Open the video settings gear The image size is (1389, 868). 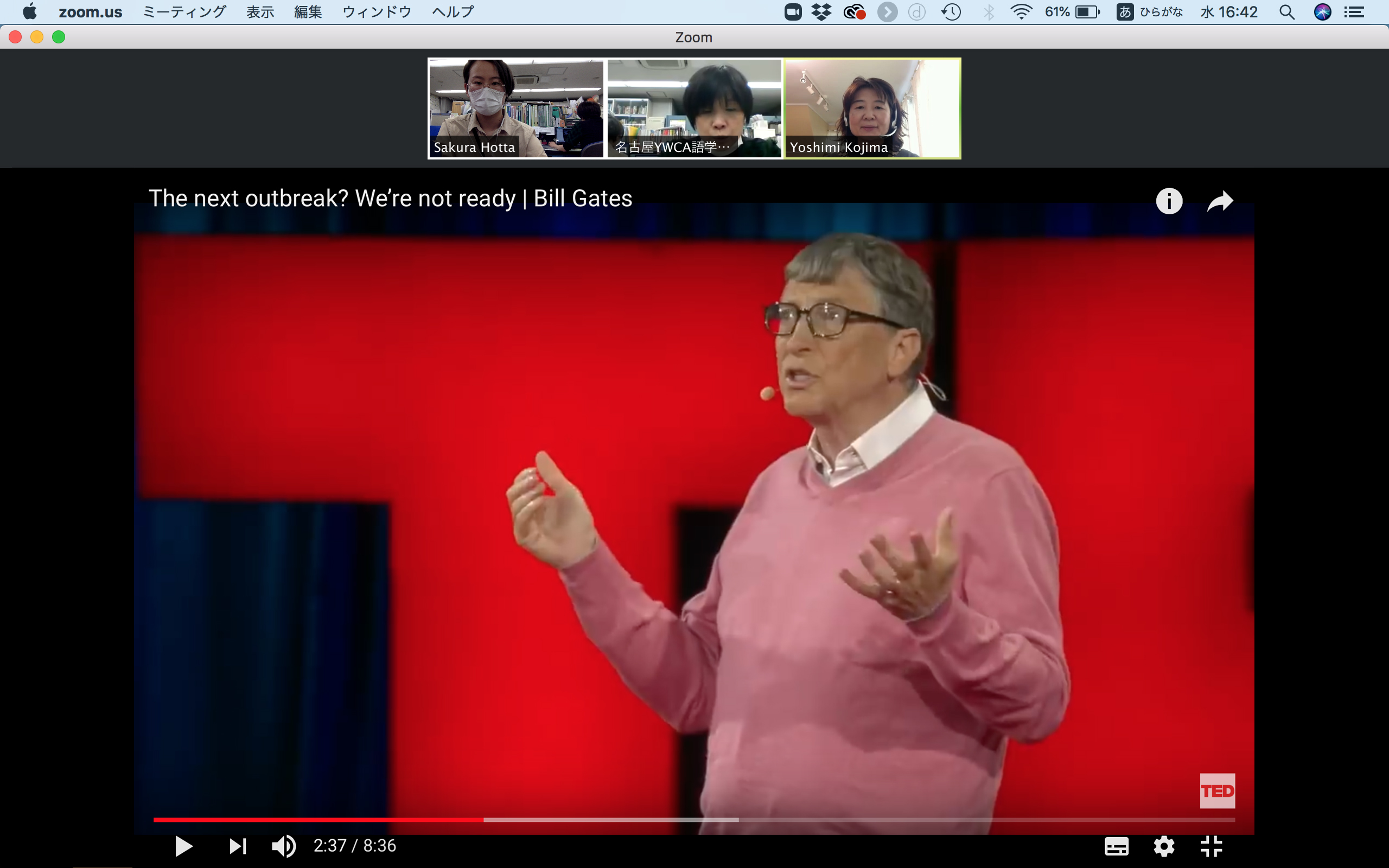(x=1164, y=846)
